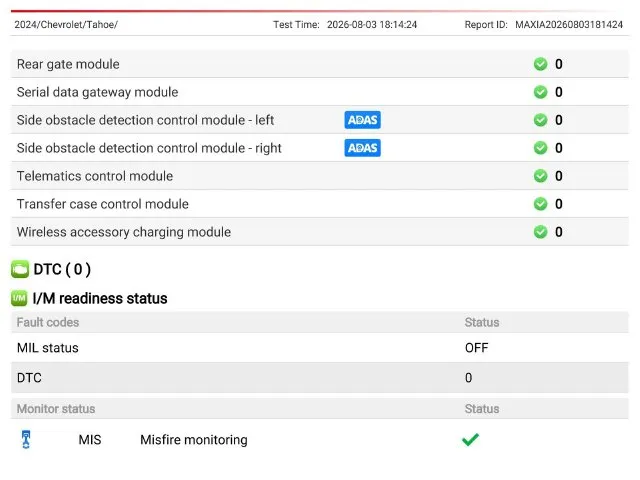
Task: Click the Misfire monitoring green checkmark
Action: [470, 440]
